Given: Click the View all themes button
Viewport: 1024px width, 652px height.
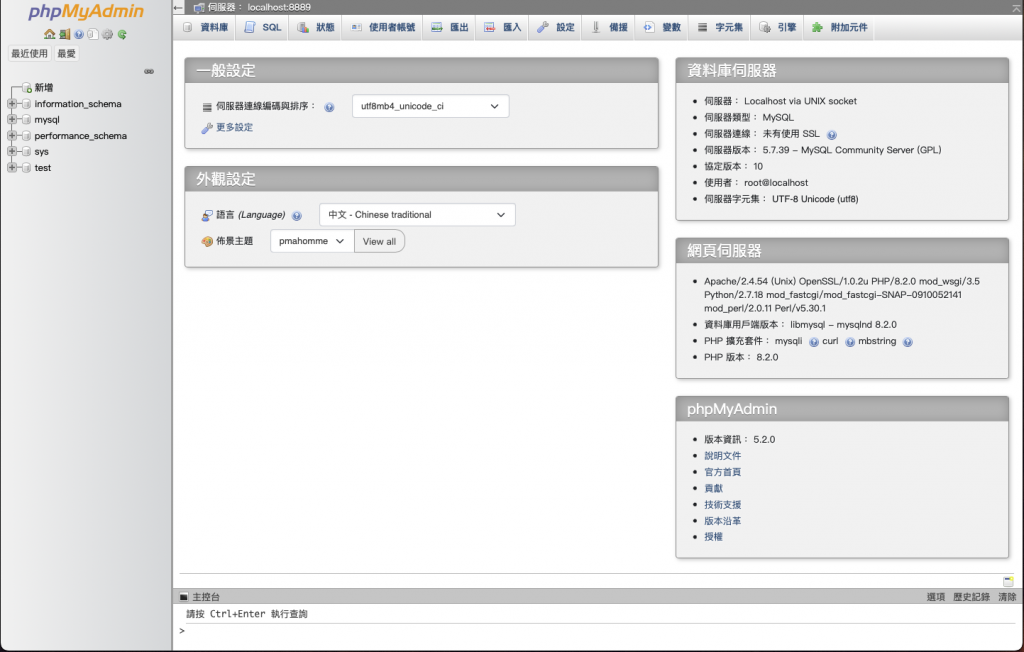Looking at the screenshot, I should tap(379, 241).
